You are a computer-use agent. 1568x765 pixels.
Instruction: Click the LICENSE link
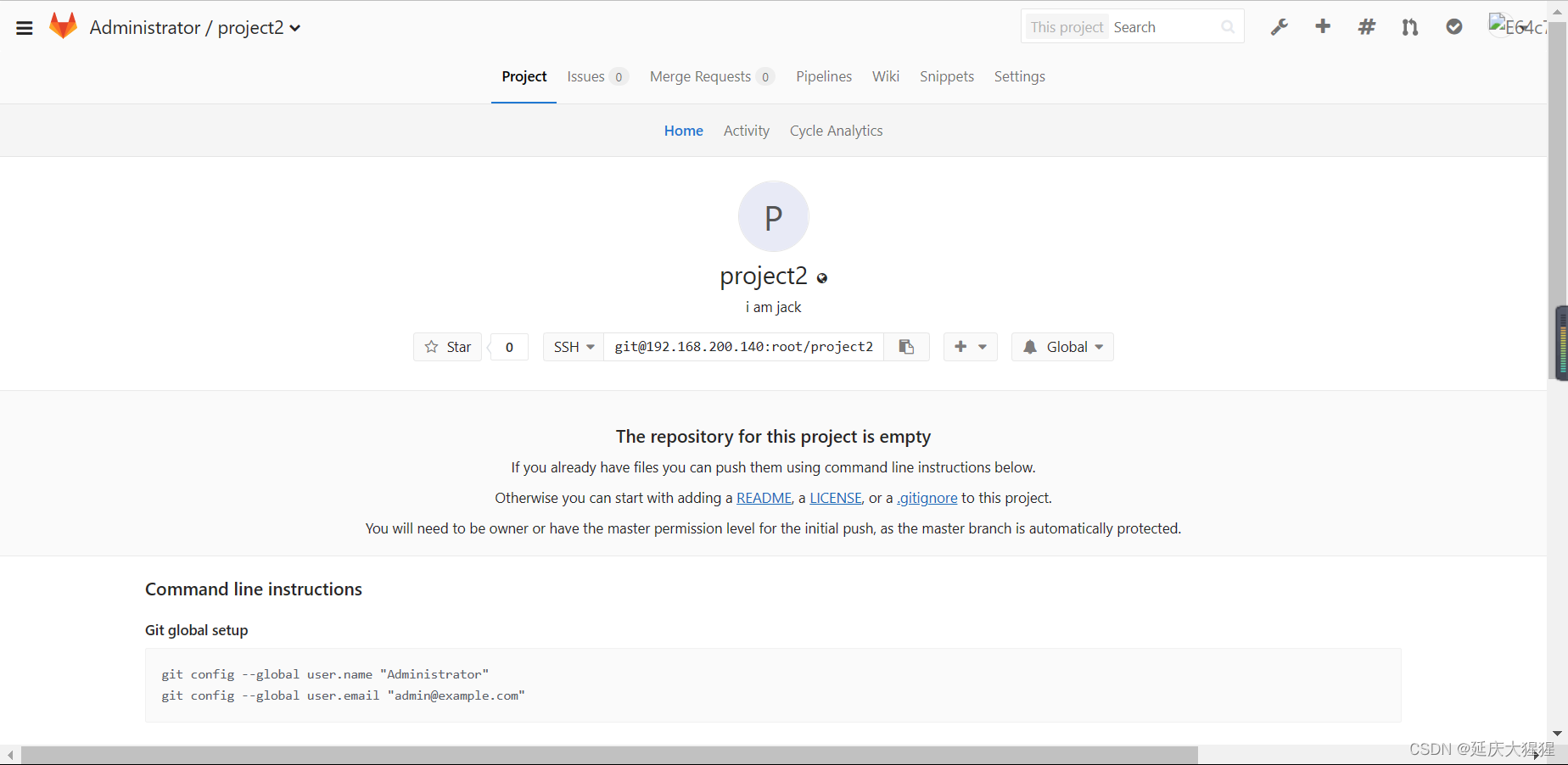coord(836,498)
